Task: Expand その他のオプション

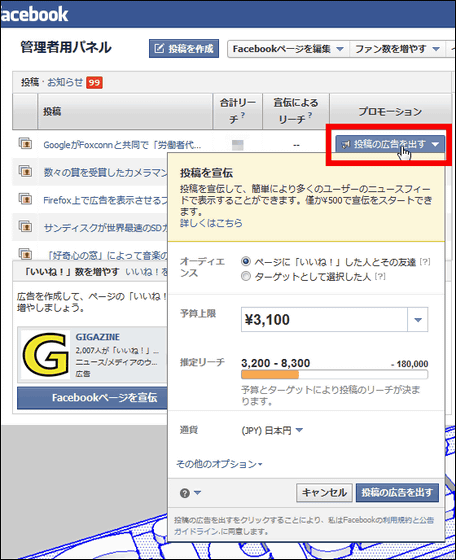Action: pyautogui.click(x=219, y=464)
